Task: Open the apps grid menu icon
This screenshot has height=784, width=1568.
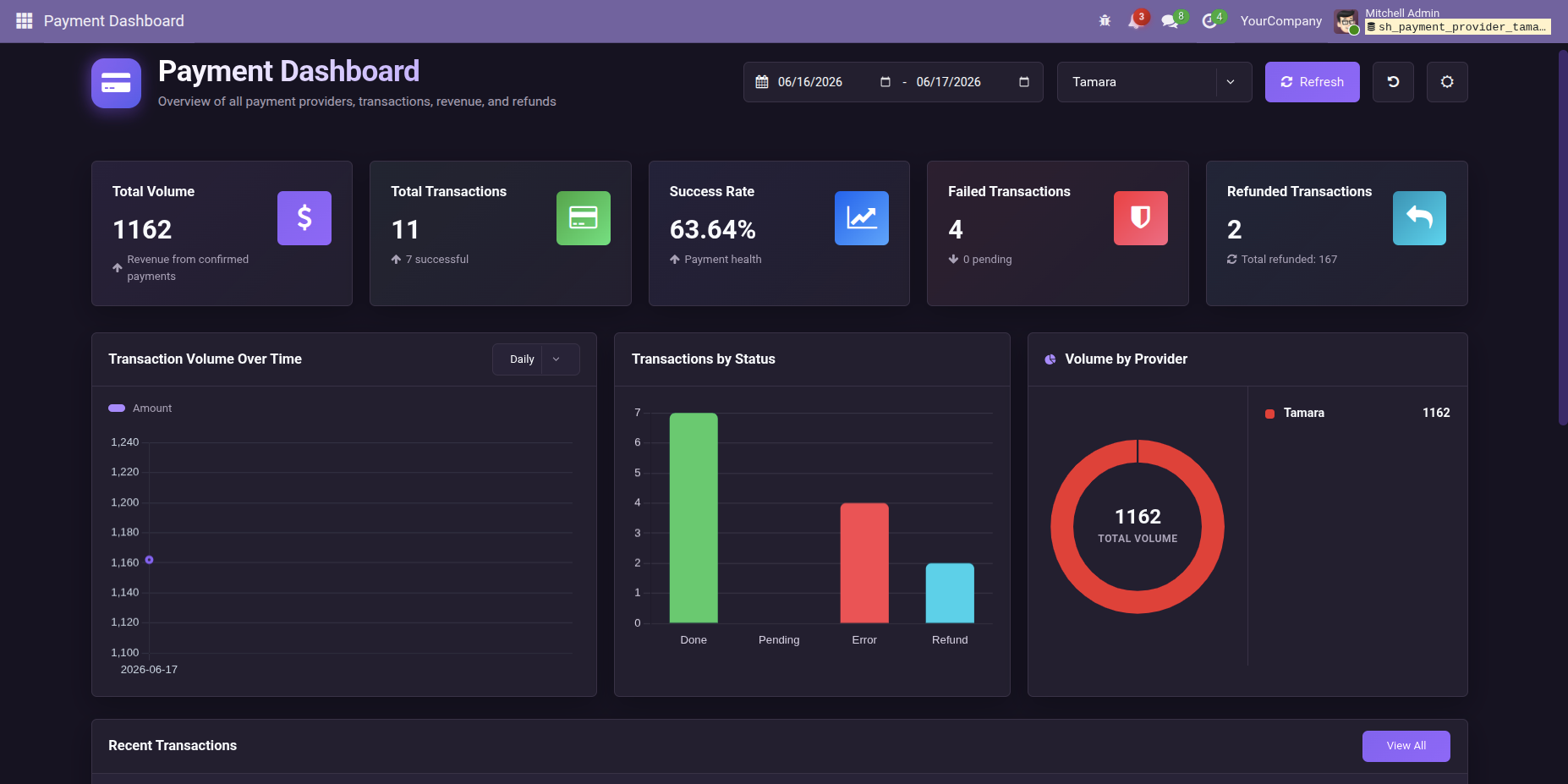Action: [24, 20]
